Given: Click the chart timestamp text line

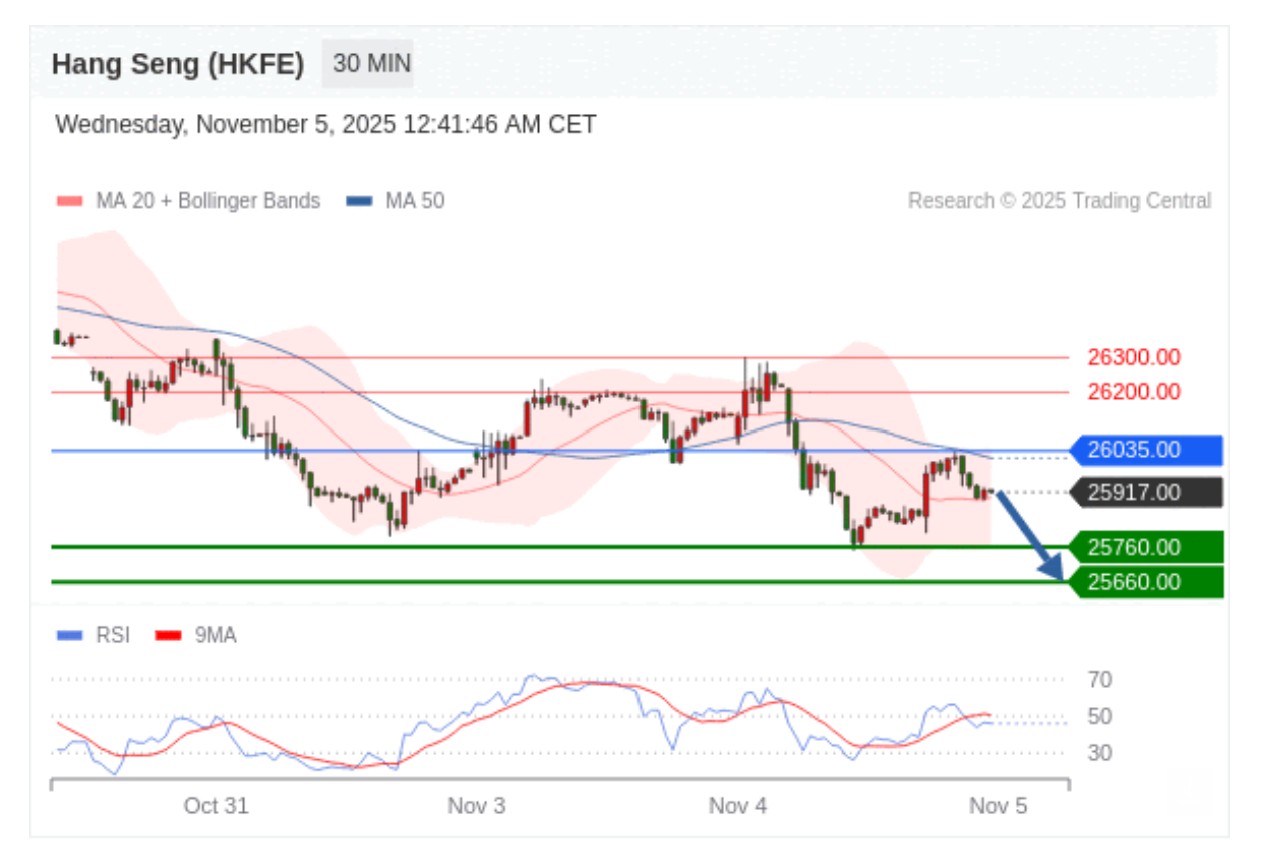Looking at the screenshot, I should pos(326,125).
